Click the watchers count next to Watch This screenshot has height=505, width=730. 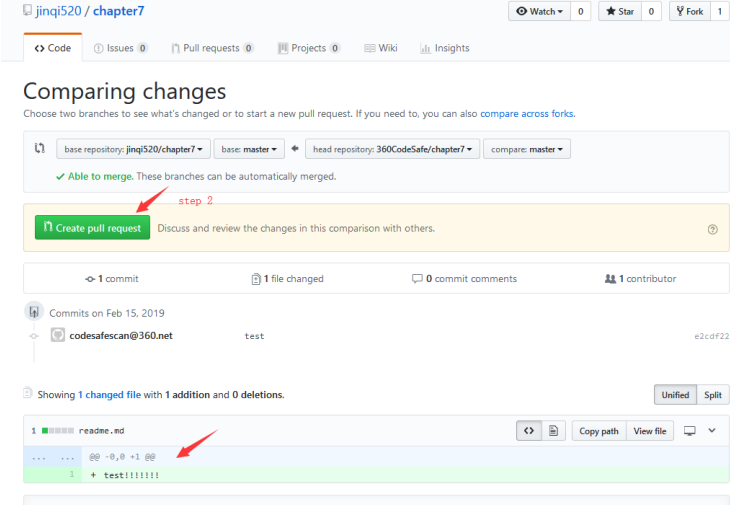581,11
